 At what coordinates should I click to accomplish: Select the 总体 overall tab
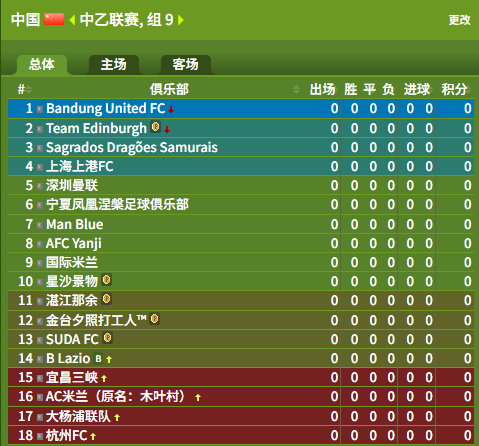pos(42,64)
